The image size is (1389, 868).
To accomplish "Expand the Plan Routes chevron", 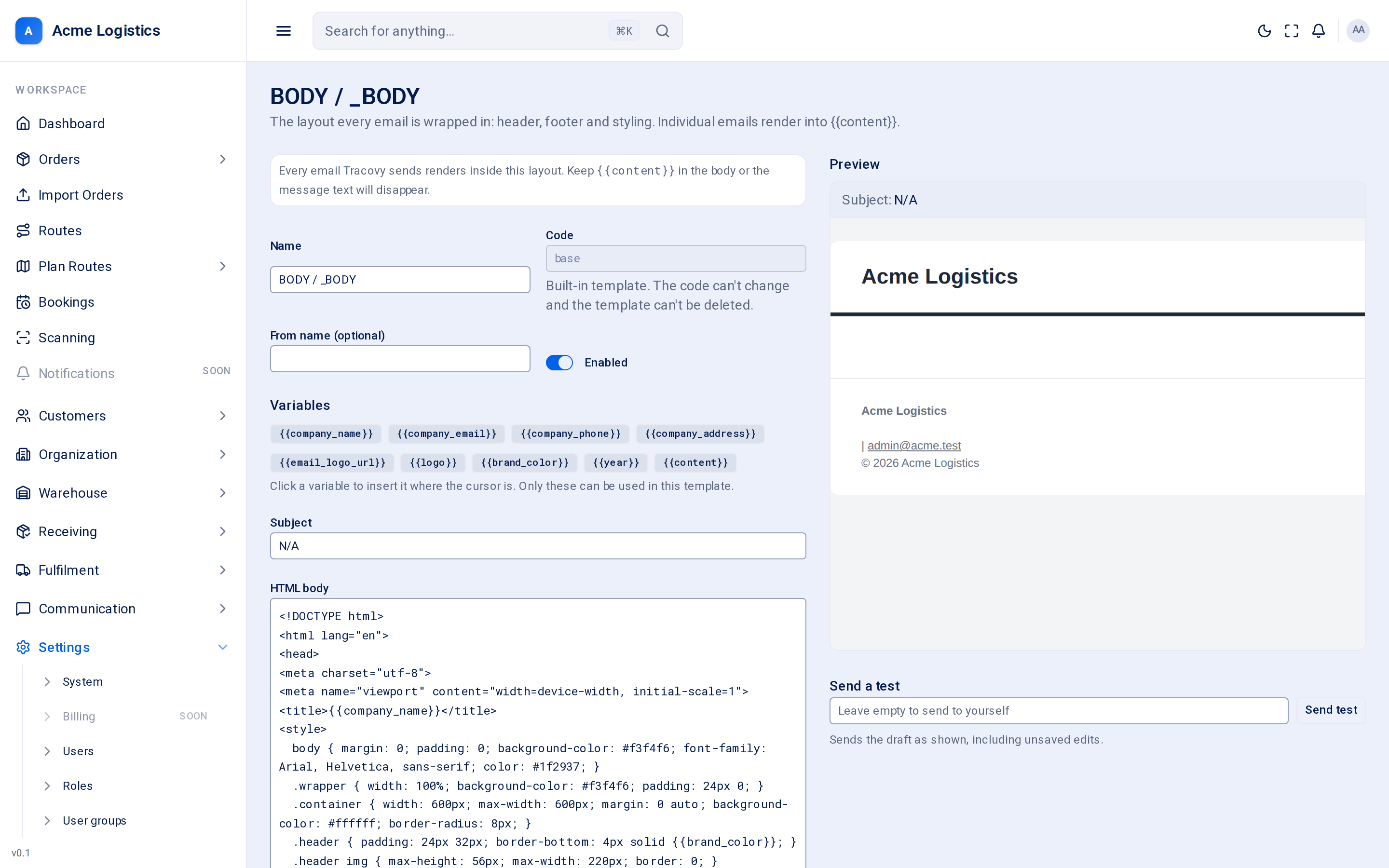I will pos(223,266).
